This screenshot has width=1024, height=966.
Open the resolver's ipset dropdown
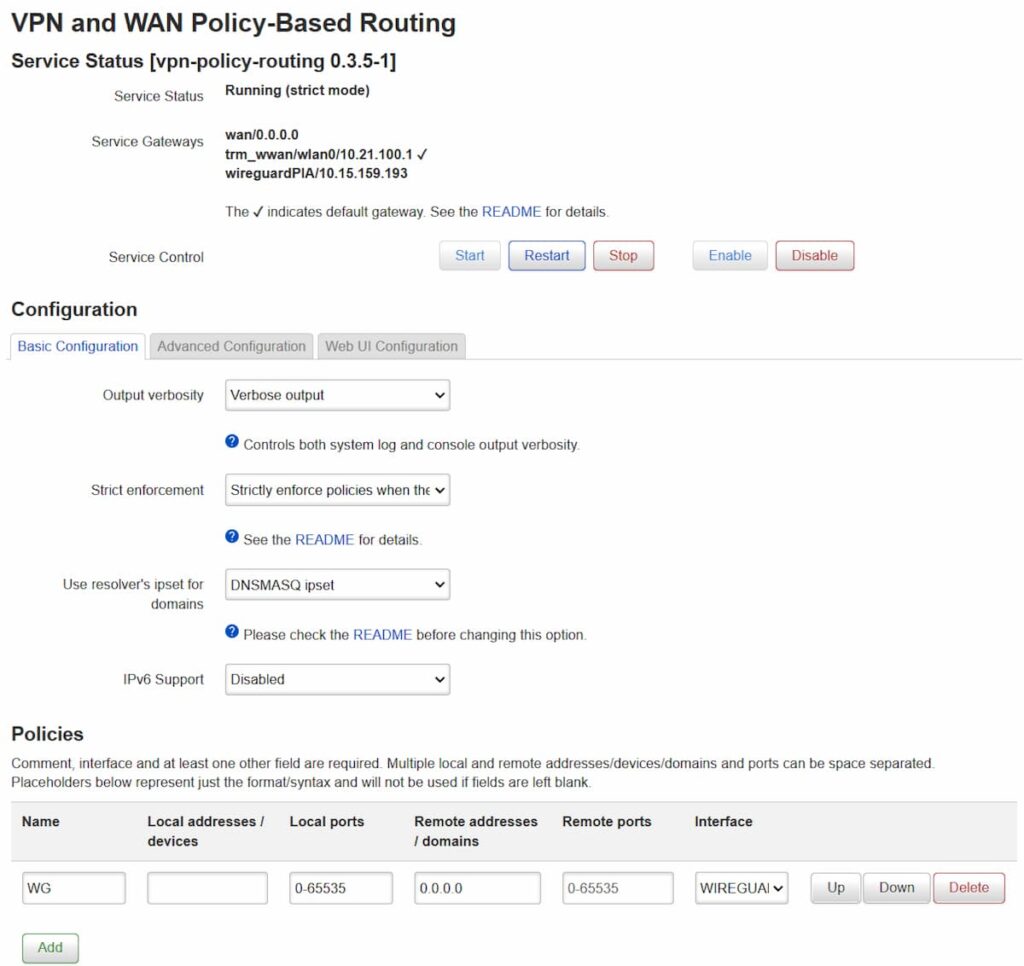pos(336,584)
